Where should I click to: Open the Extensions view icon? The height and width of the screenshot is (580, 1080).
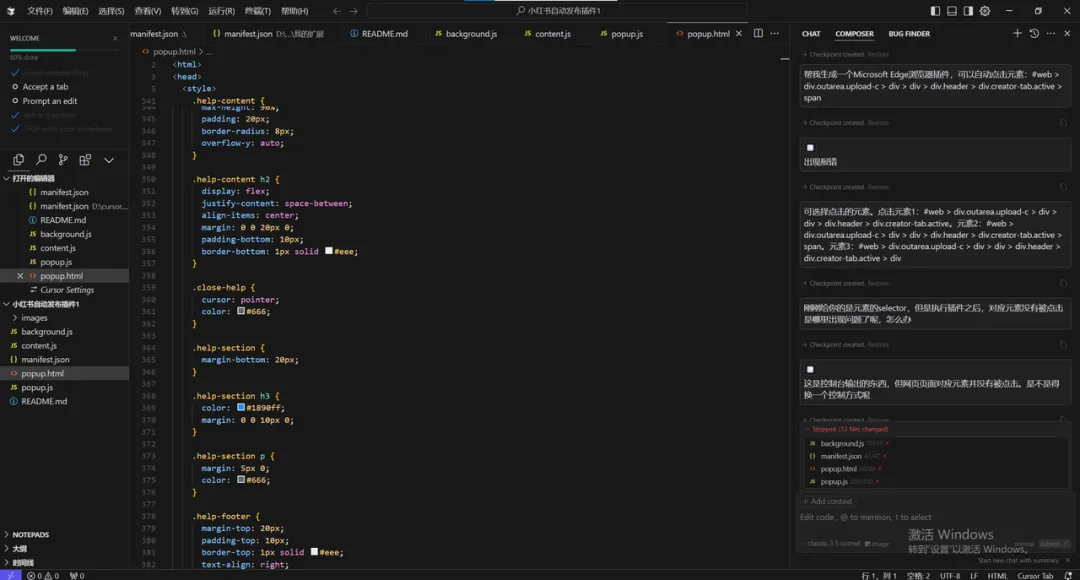point(85,160)
